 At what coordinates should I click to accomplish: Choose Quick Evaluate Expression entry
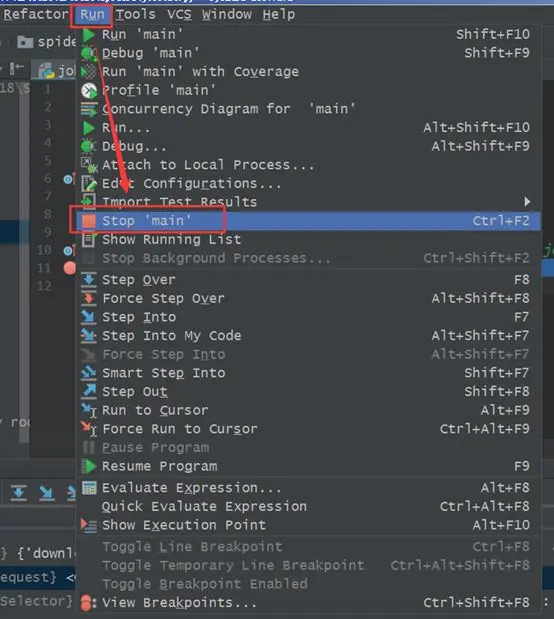[x=308, y=506]
